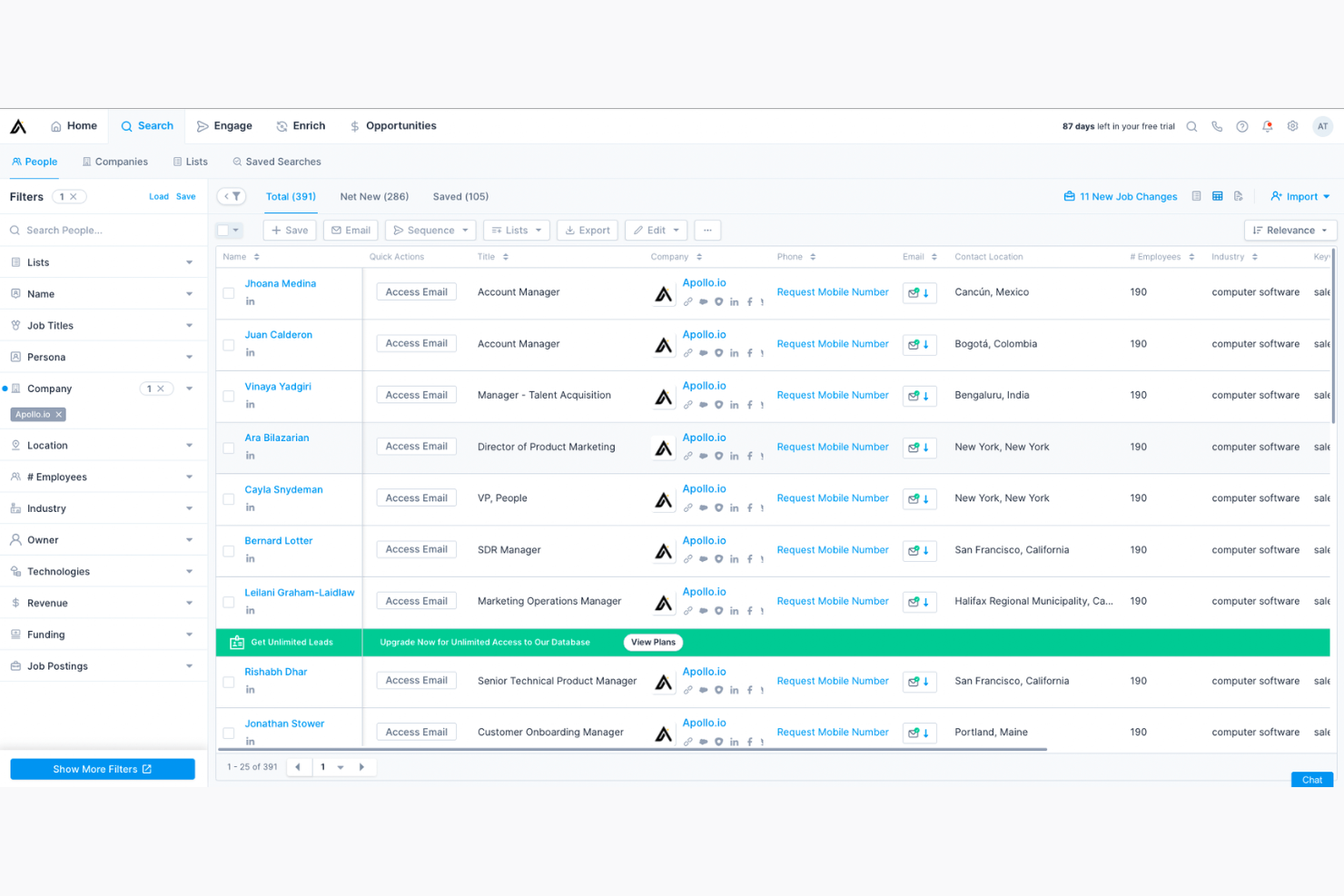Clear Company filter count badge
Viewport: 1344px width, 896px height.
pos(161,389)
